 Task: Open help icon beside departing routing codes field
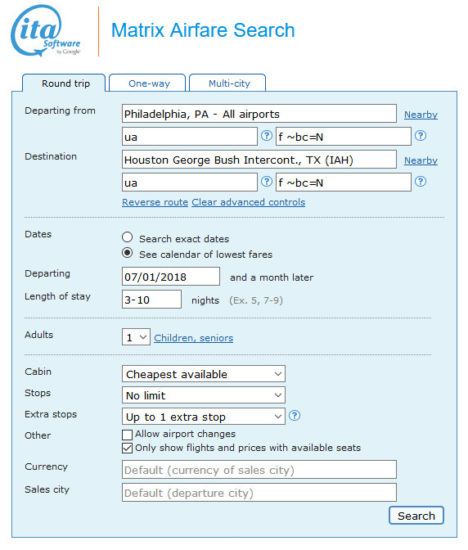pos(267,136)
